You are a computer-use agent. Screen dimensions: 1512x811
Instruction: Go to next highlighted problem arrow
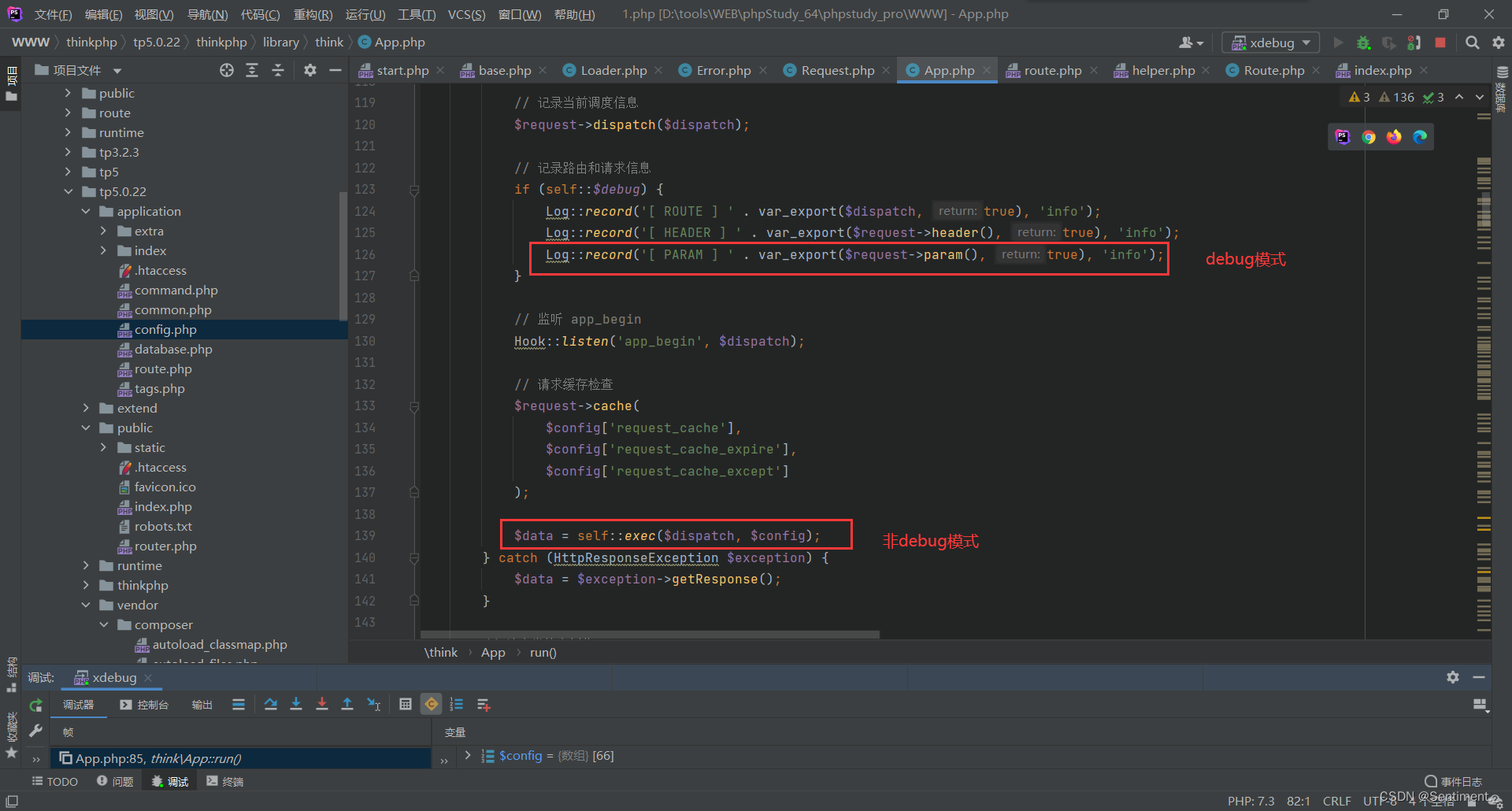(1480, 97)
